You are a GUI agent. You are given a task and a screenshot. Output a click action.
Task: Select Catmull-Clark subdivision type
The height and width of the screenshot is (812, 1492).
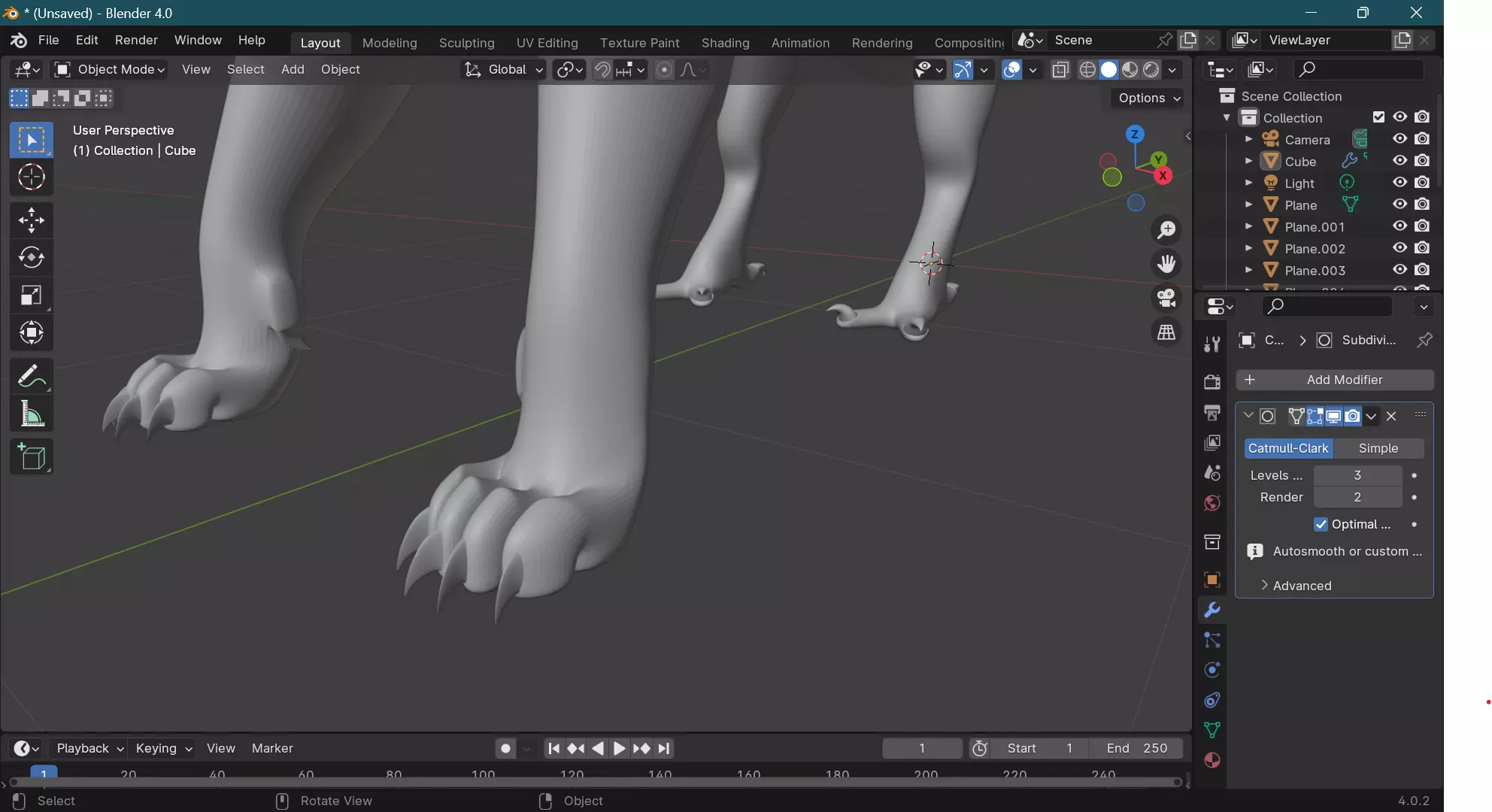tap(1288, 448)
